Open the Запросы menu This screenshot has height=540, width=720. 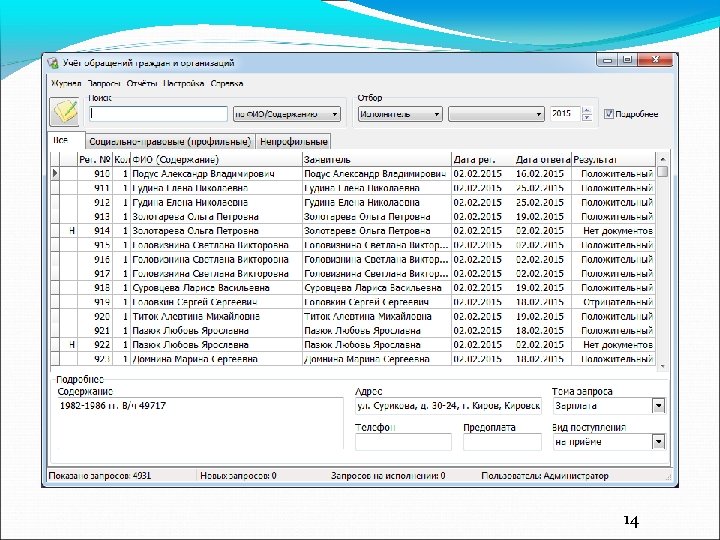pyautogui.click(x=104, y=84)
